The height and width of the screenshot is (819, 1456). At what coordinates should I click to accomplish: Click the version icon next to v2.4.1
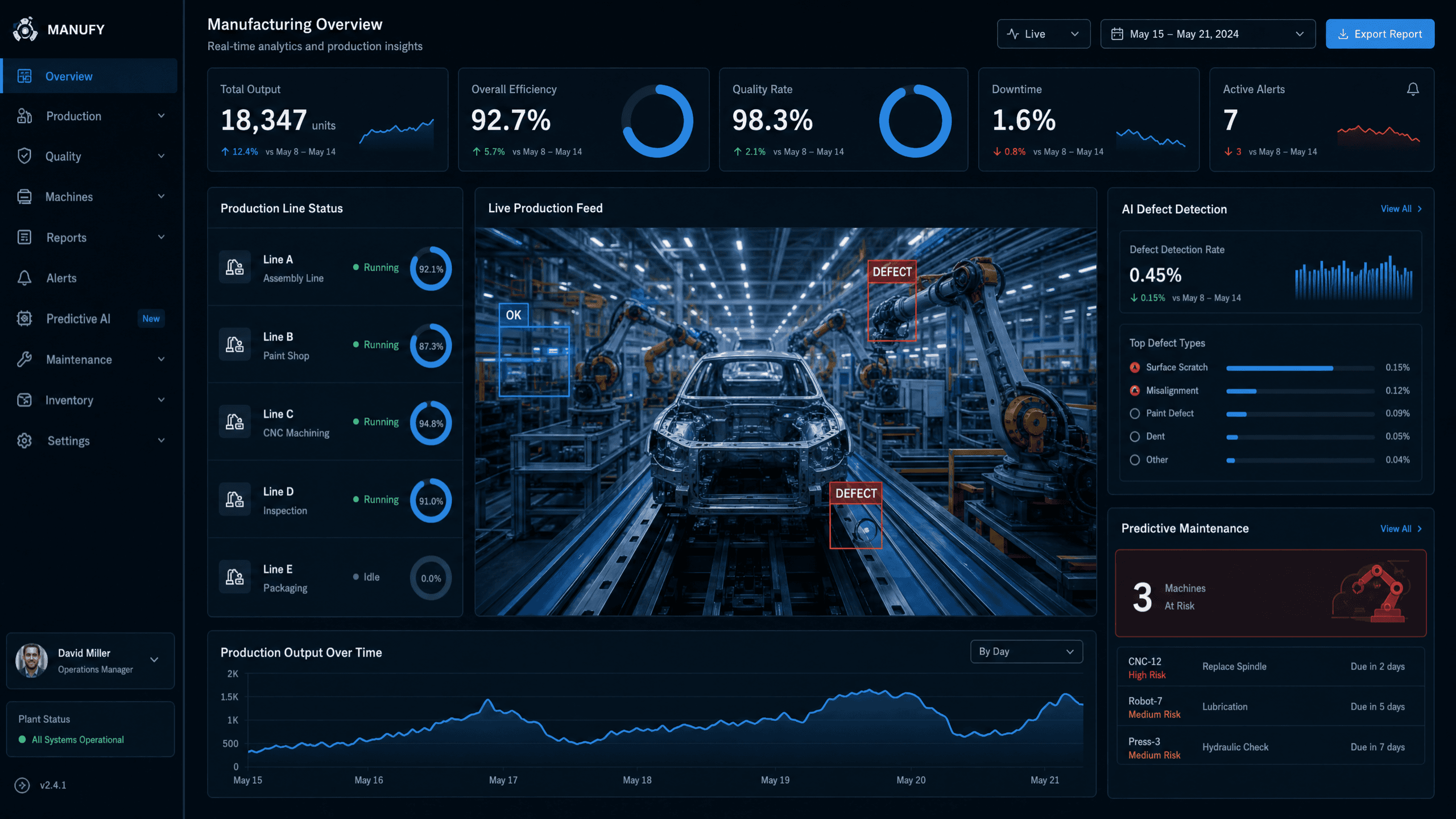click(22, 785)
